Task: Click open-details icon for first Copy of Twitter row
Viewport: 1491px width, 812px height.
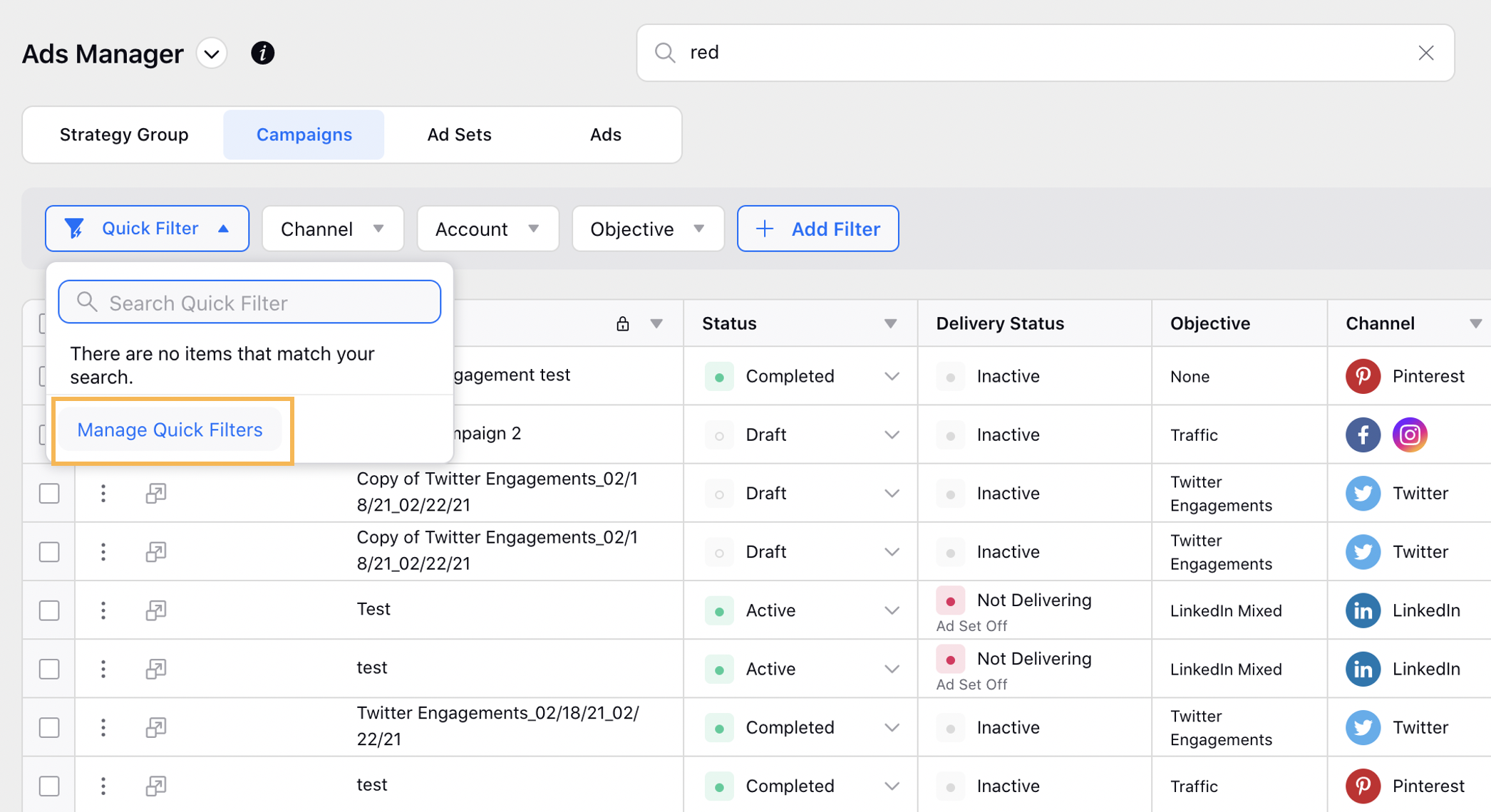Action: tap(156, 493)
